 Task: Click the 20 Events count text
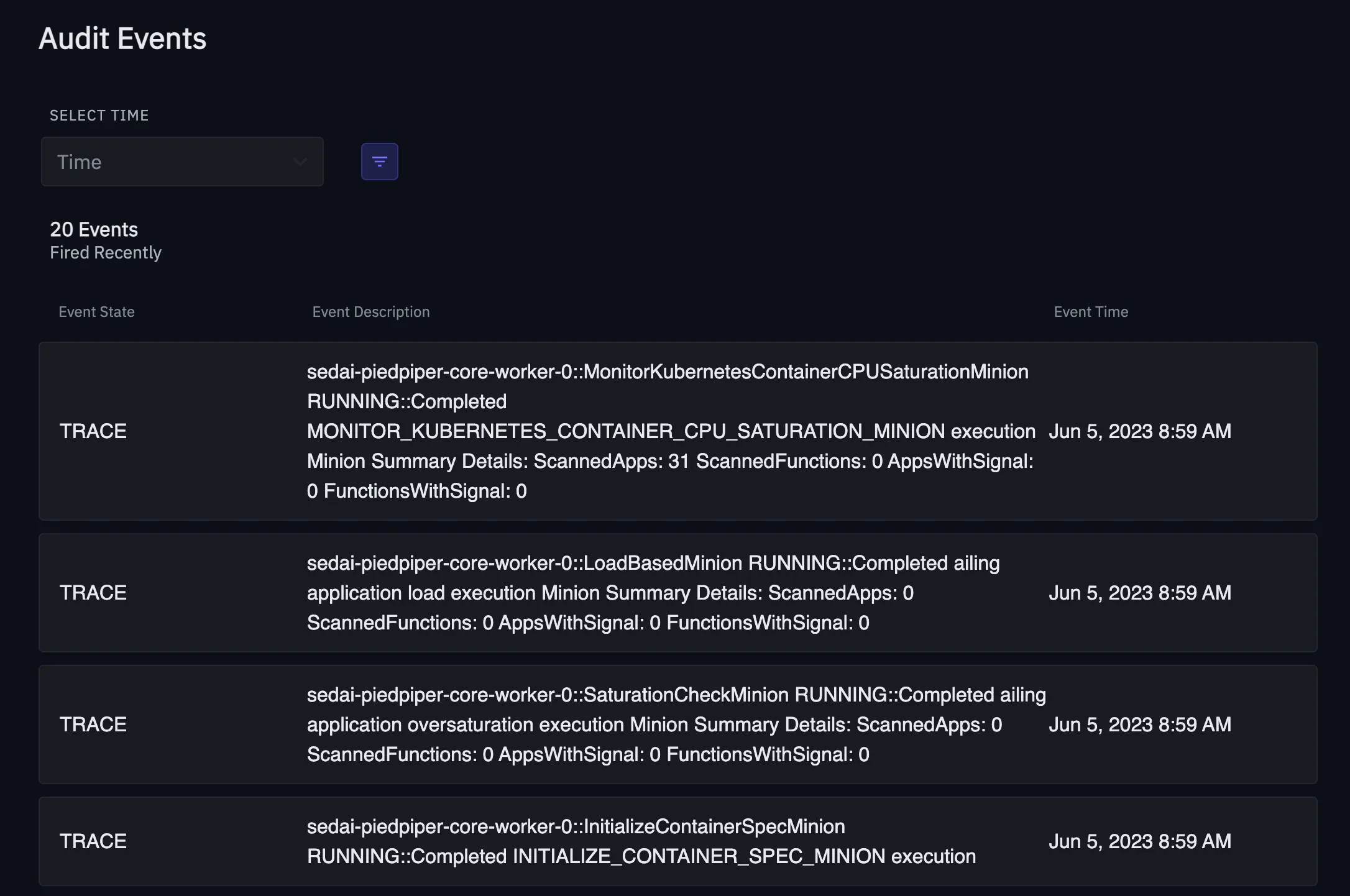coord(94,229)
